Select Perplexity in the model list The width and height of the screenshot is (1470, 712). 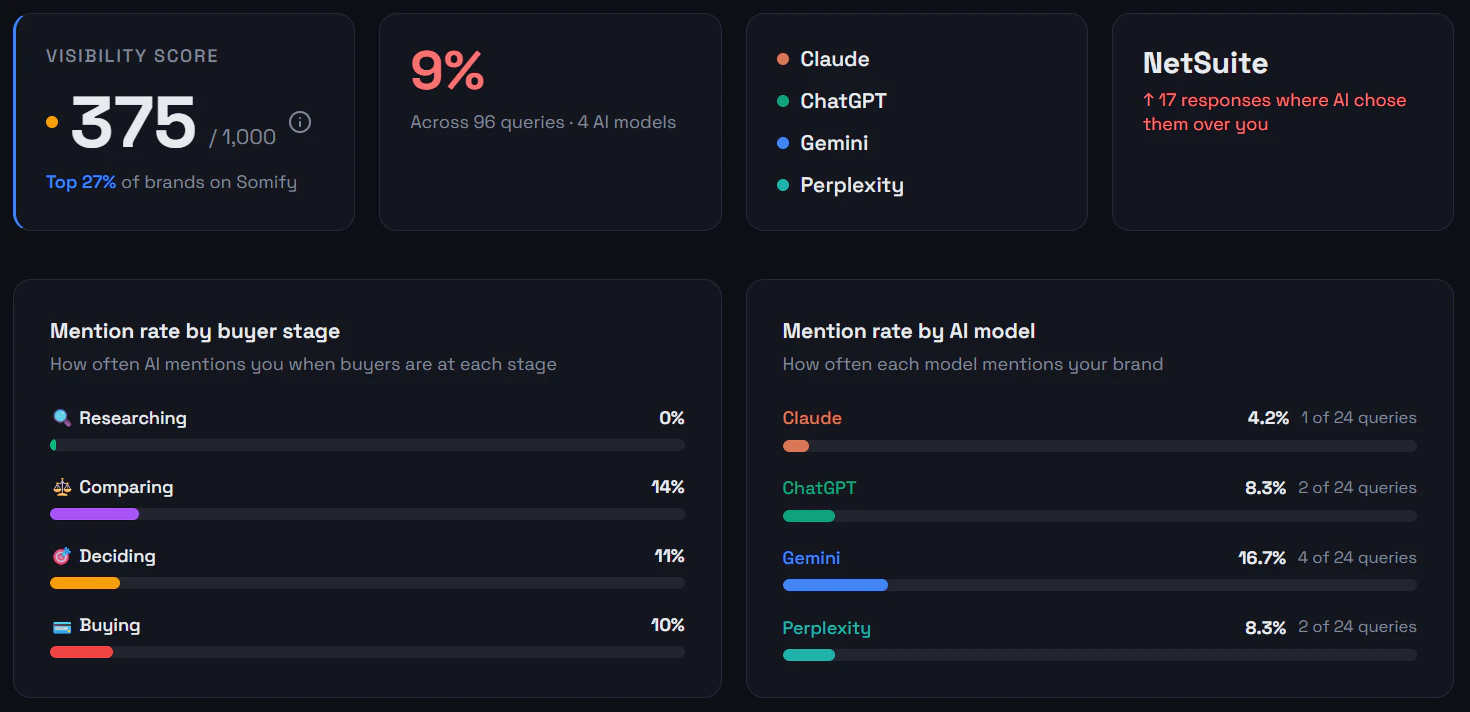click(x=851, y=185)
